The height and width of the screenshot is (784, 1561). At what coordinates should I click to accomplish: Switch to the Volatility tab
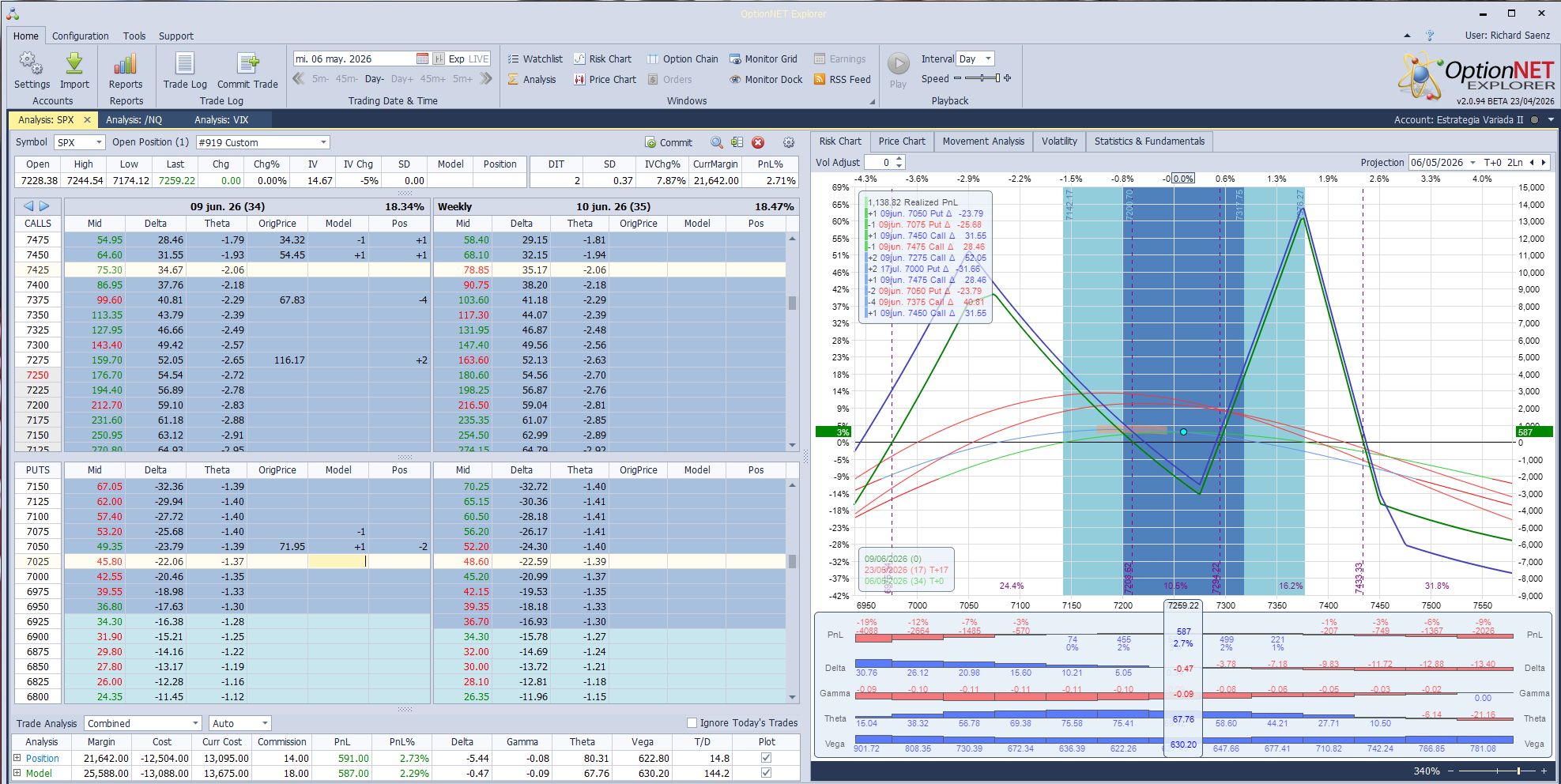tap(1059, 141)
